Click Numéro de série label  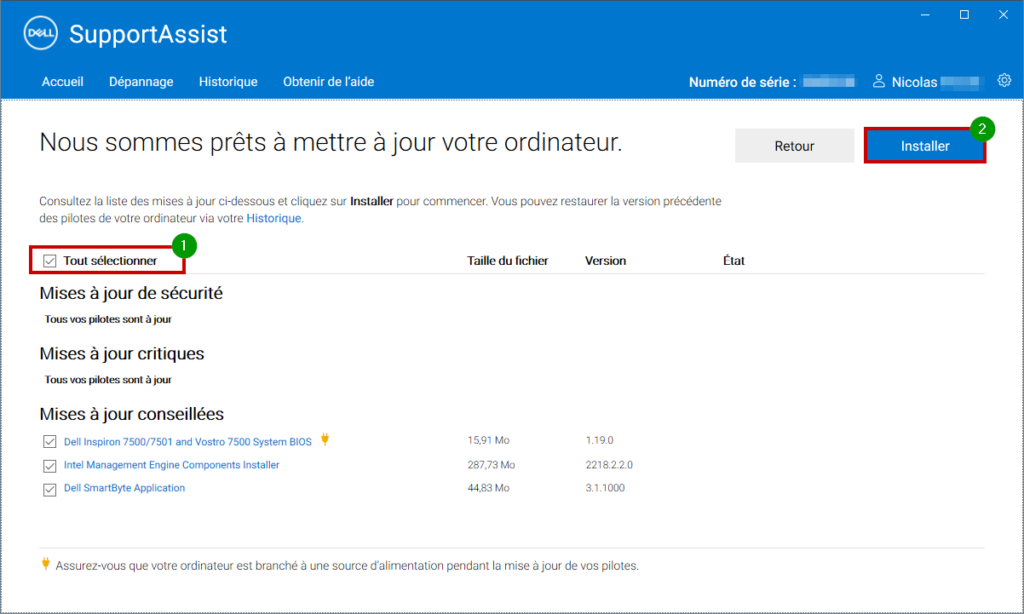[743, 82]
